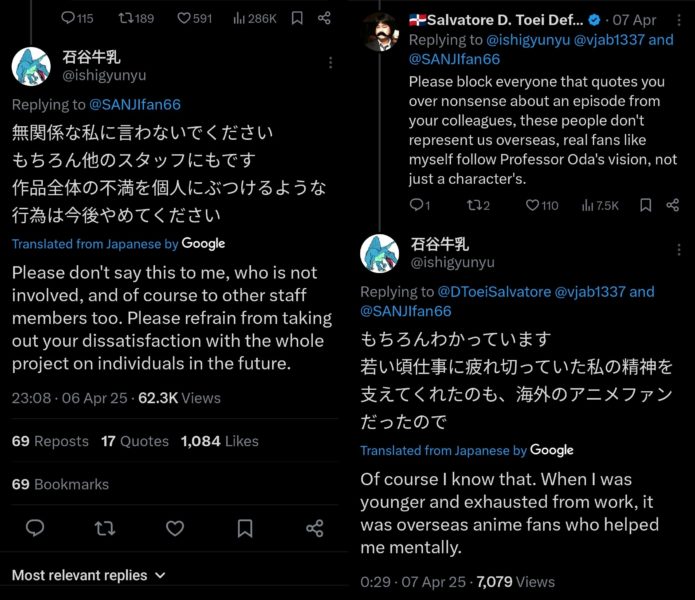This screenshot has width=695, height=600.
Task: Toggle bookmark on Salvatore D. Toei reply
Action: point(645,205)
